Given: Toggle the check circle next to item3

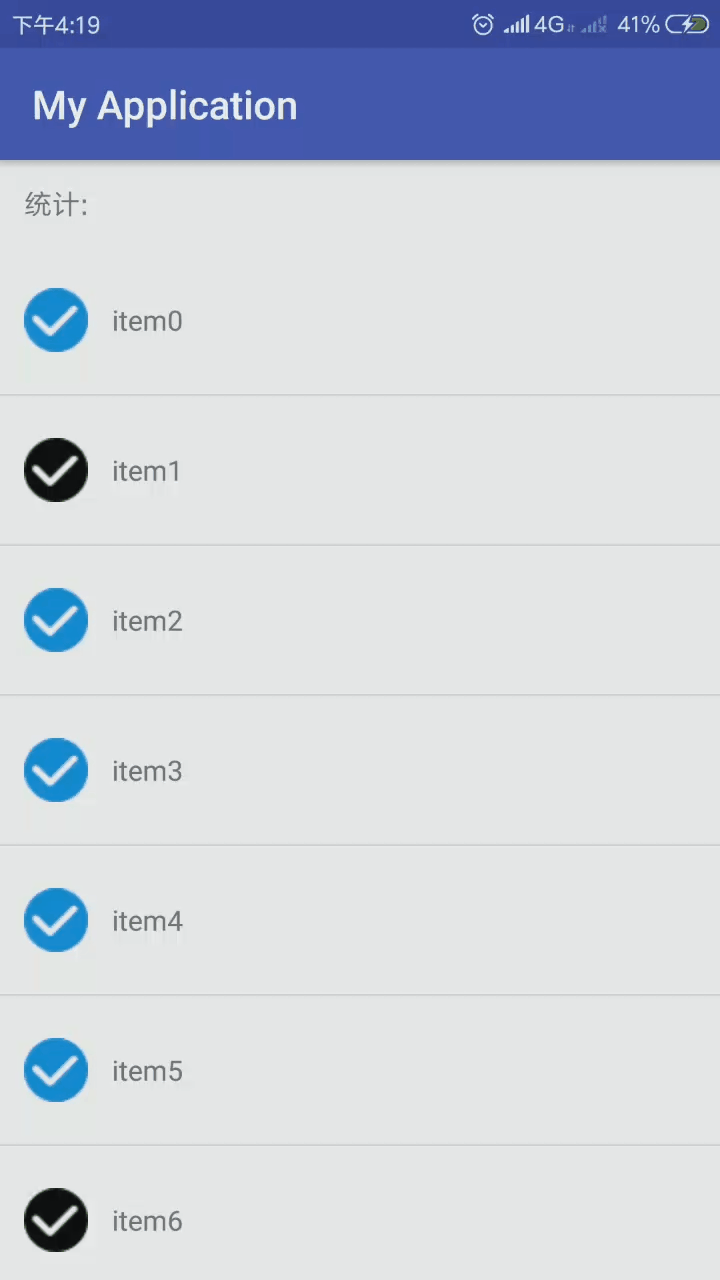Looking at the screenshot, I should (56, 770).
